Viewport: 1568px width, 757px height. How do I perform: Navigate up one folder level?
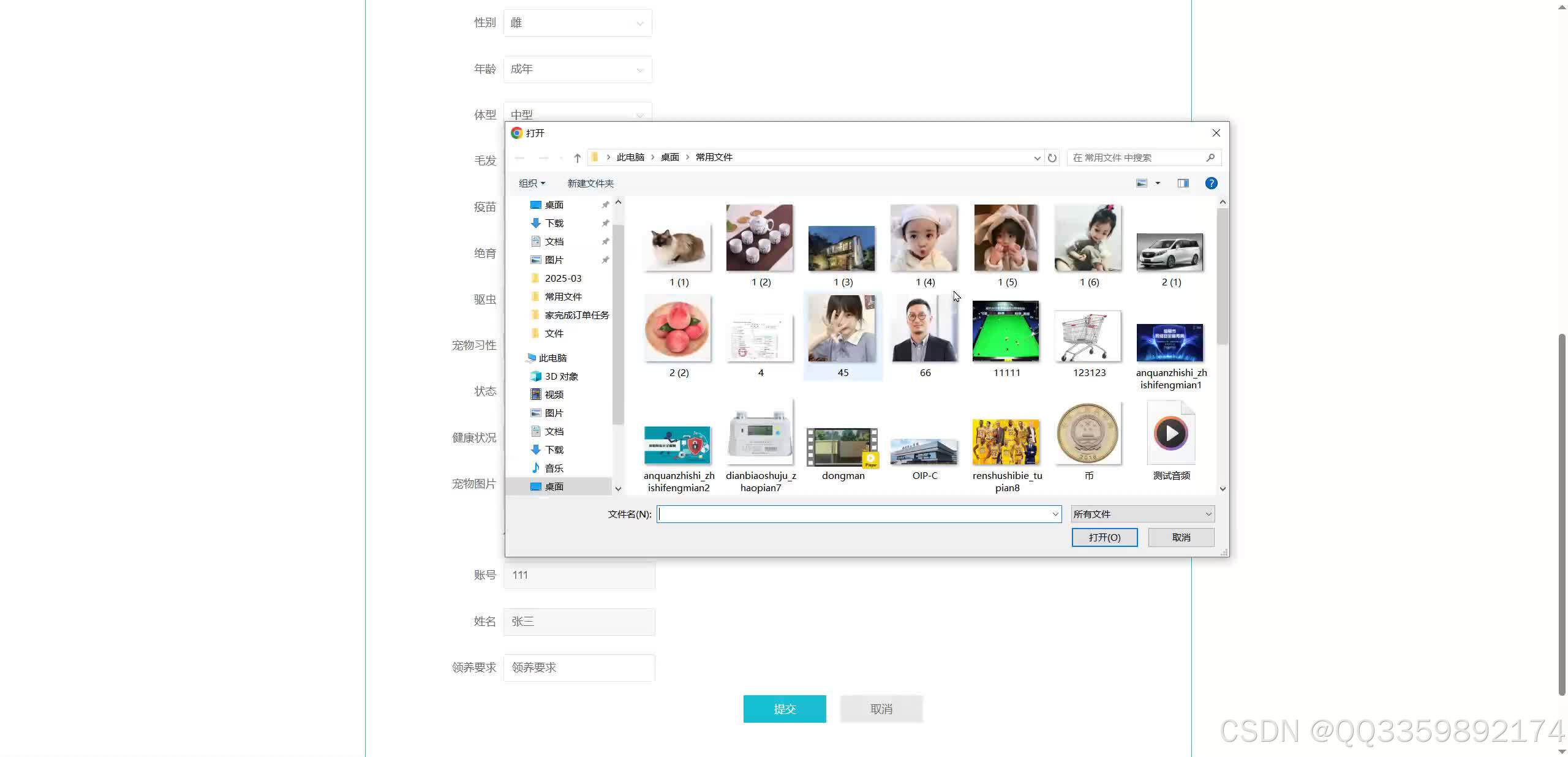[576, 157]
